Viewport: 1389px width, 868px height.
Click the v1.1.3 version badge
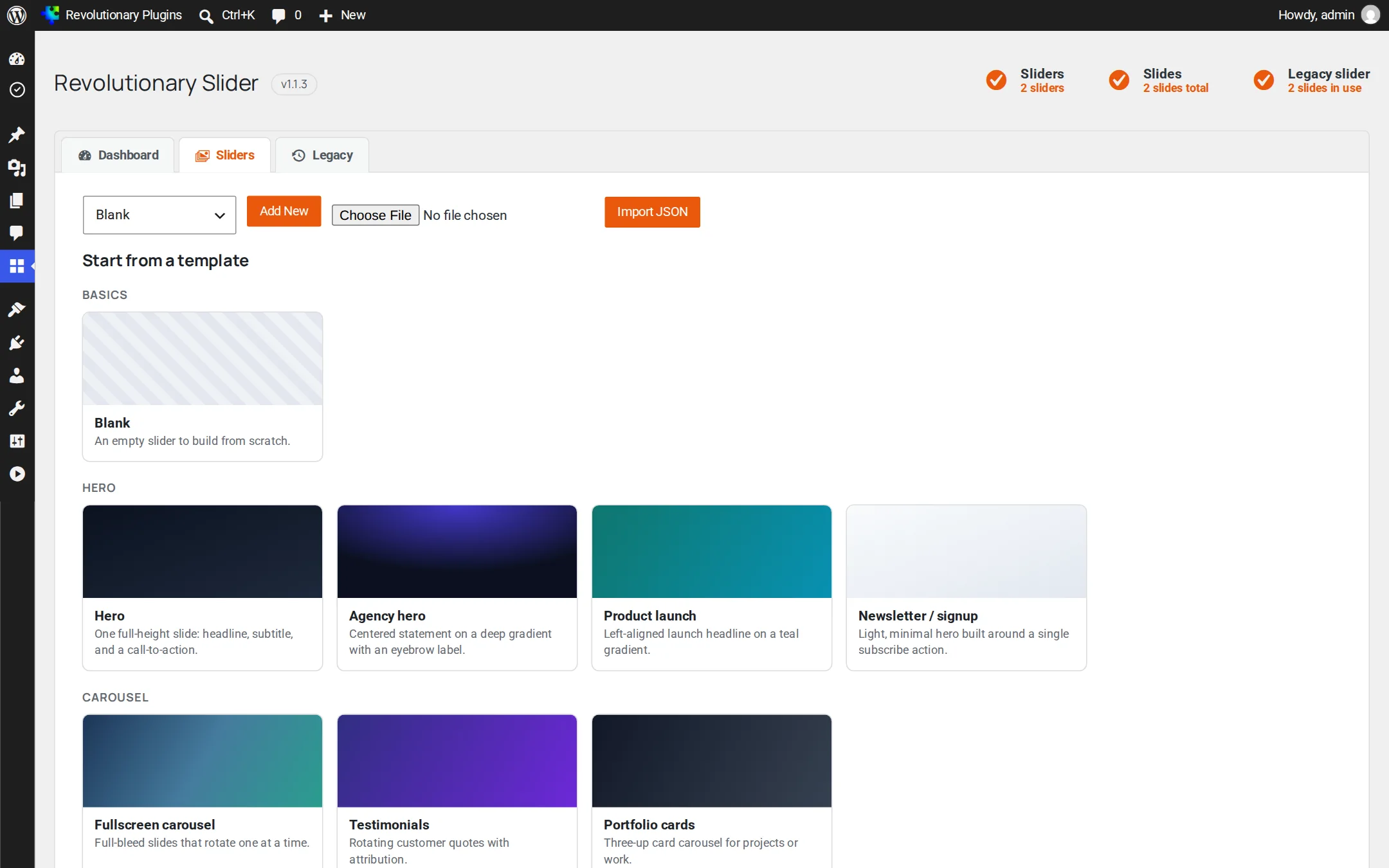[294, 84]
